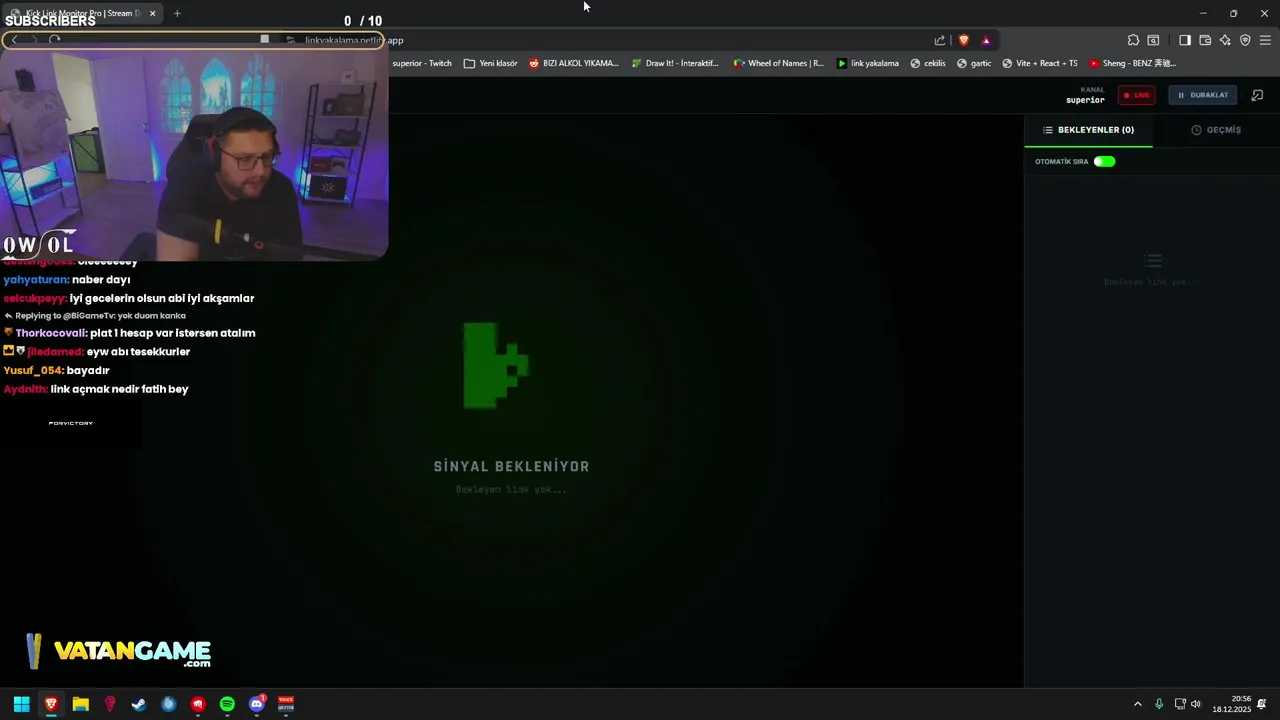The image size is (1280, 720).
Task: Open Leo AI assistant sparkle icon
Action: click(x=1225, y=40)
